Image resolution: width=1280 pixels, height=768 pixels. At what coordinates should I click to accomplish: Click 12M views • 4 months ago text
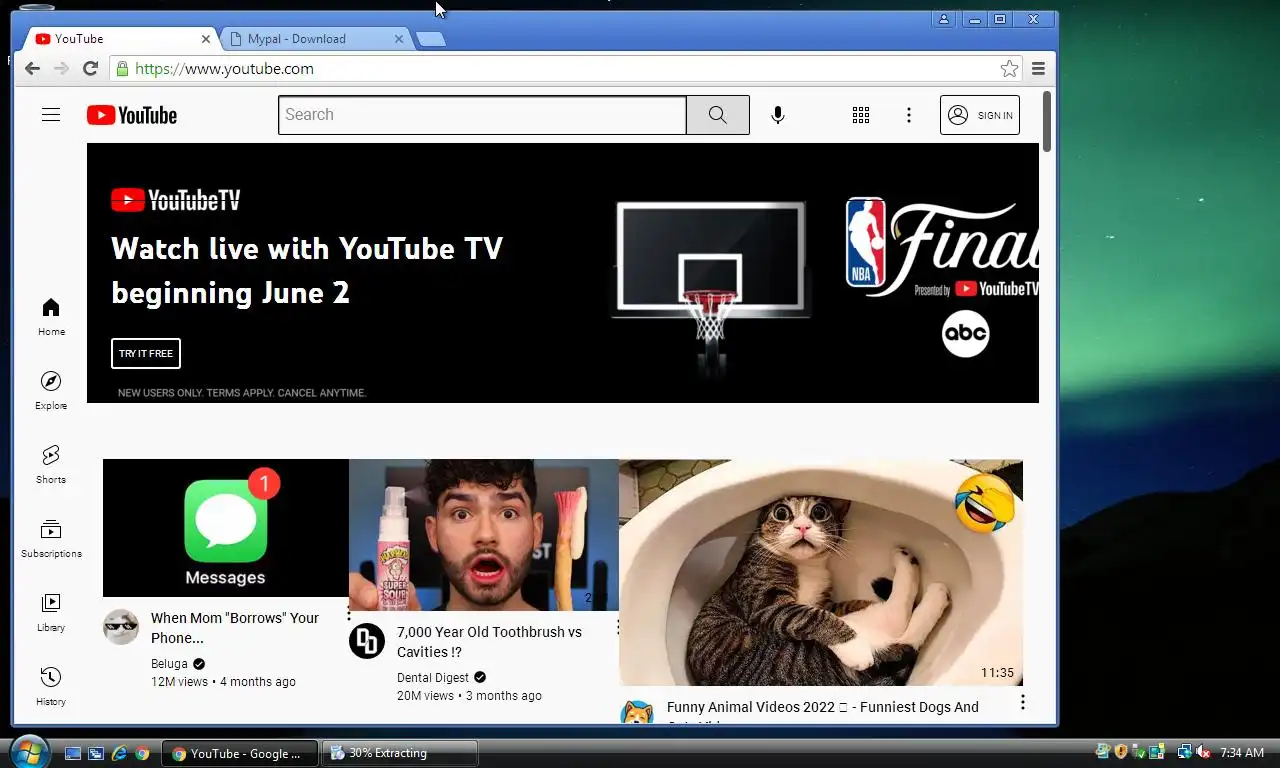click(x=223, y=682)
